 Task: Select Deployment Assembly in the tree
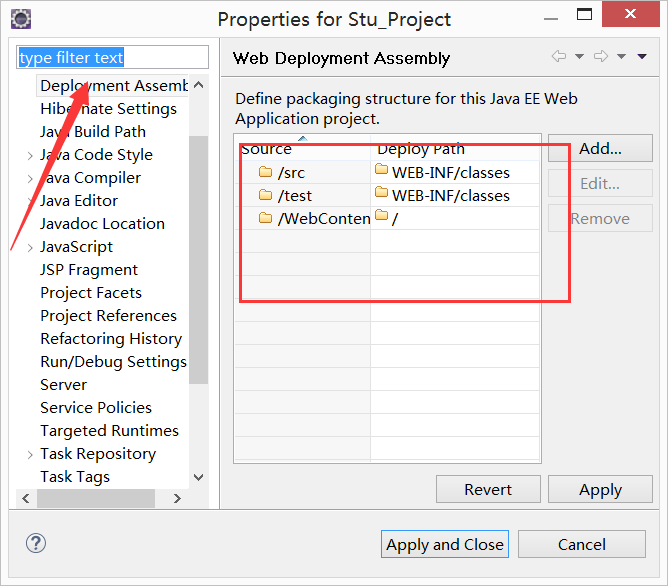pos(114,86)
